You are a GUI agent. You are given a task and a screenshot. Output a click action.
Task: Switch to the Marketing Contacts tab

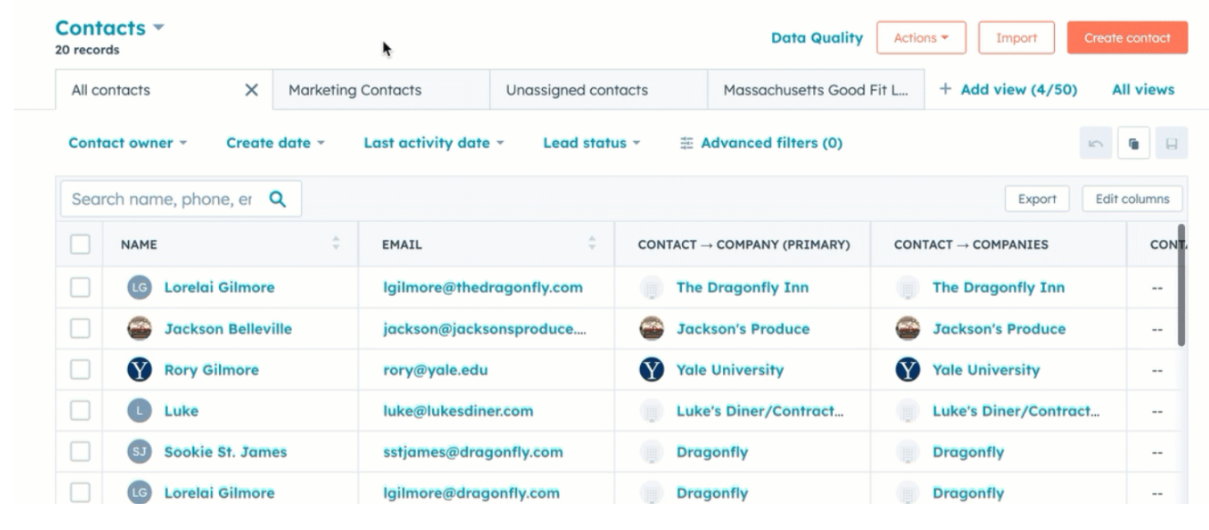point(355,90)
